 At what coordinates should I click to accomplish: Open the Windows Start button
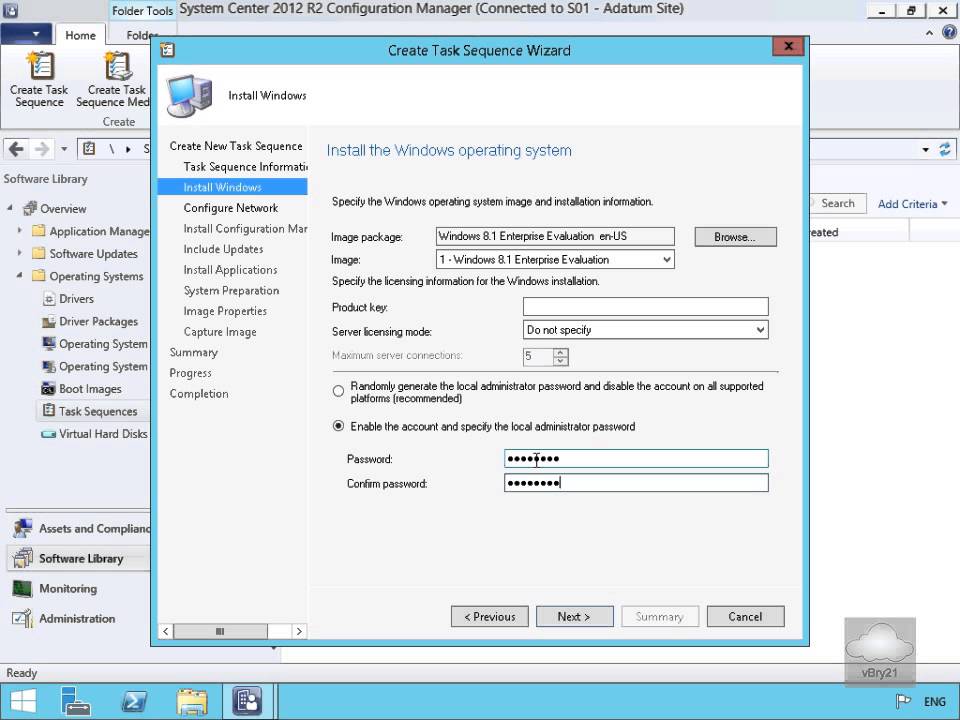[23, 701]
